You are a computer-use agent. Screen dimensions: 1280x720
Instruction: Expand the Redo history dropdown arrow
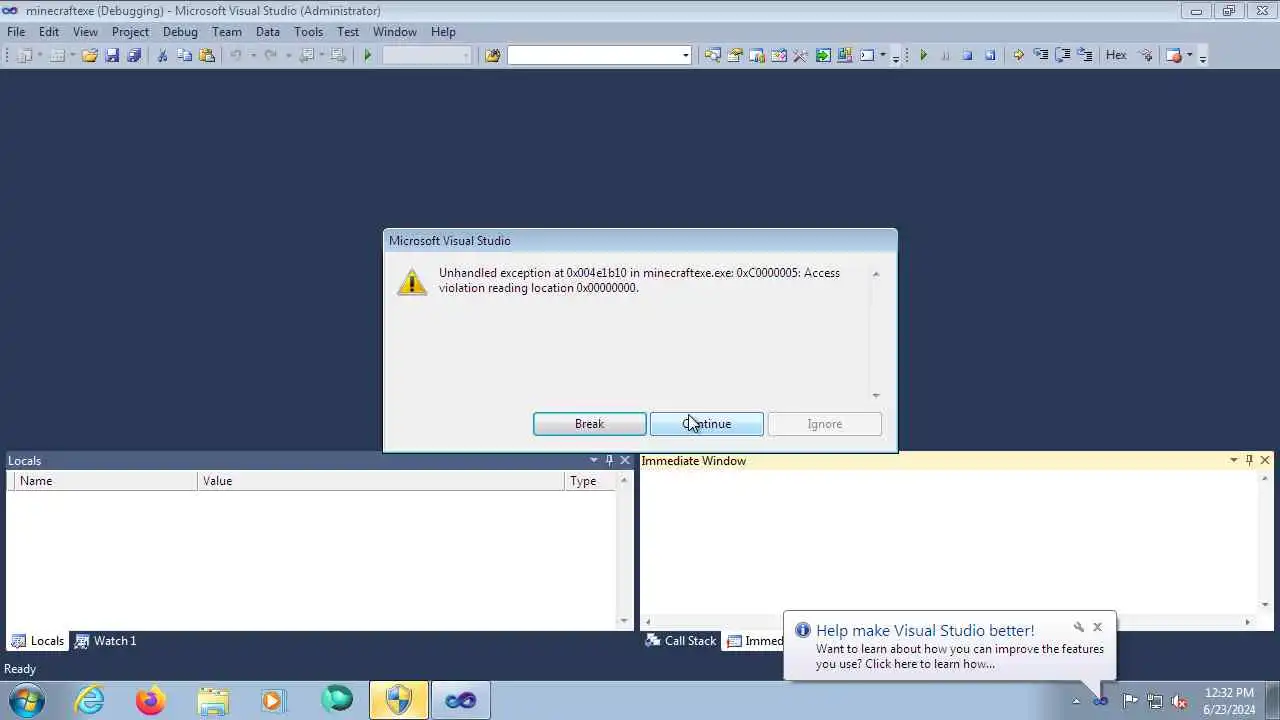tap(288, 55)
